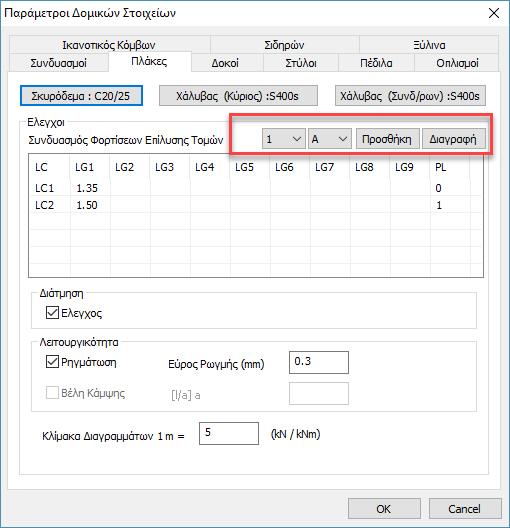Click the Cancel button
This screenshot has height=528, width=510.
[465, 508]
